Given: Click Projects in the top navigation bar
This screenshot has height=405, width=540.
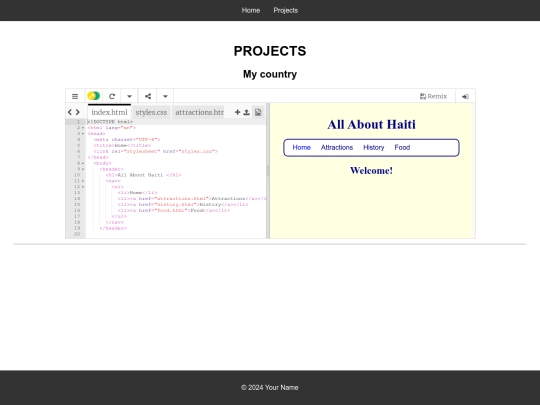Looking at the screenshot, I should click(x=285, y=10).
